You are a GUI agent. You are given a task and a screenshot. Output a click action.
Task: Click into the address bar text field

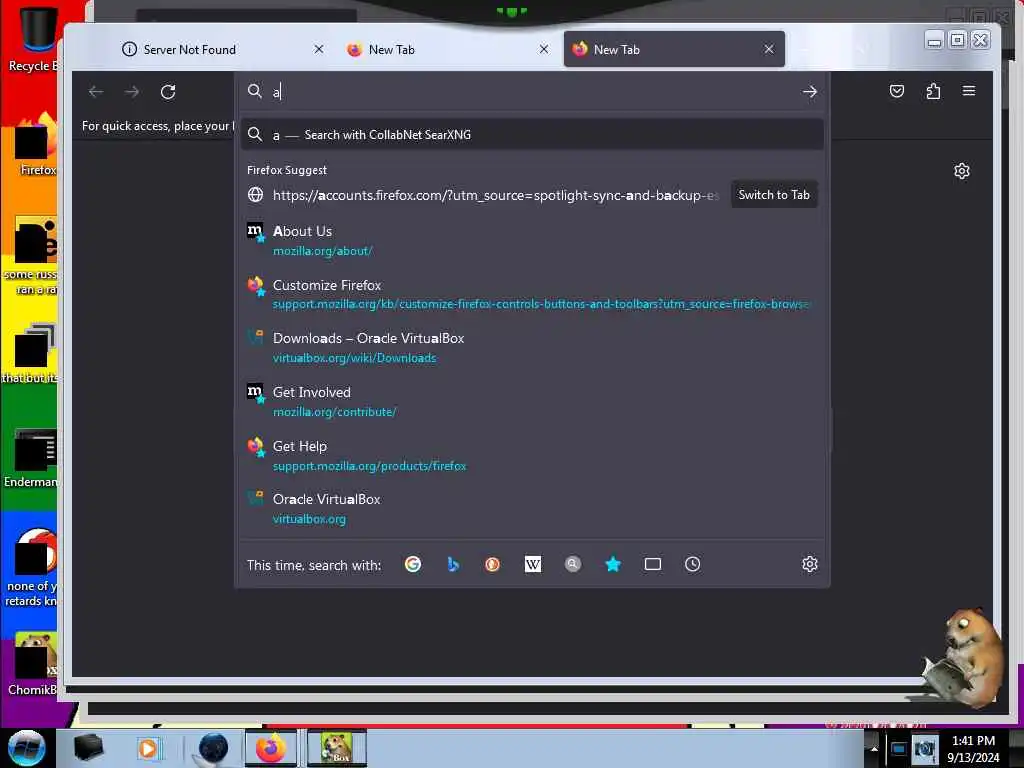pos(532,91)
